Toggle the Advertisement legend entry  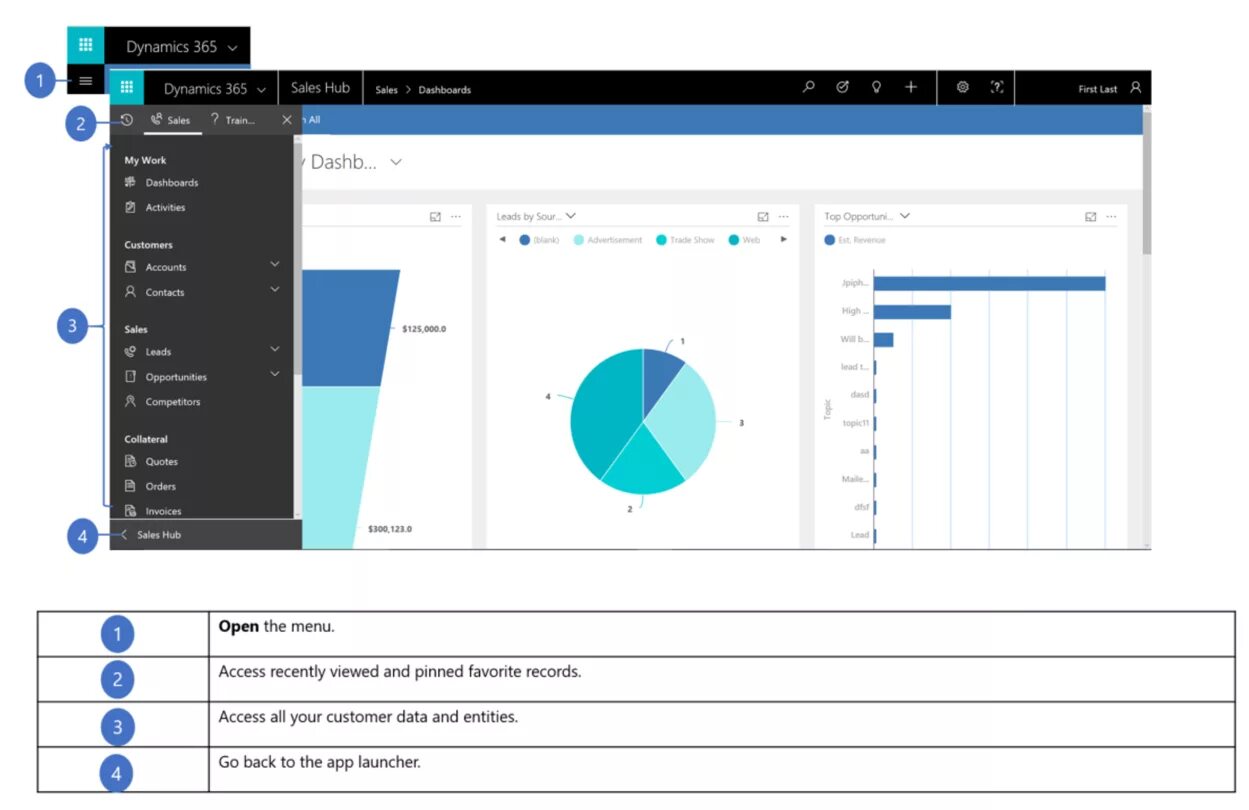pos(608,240)
